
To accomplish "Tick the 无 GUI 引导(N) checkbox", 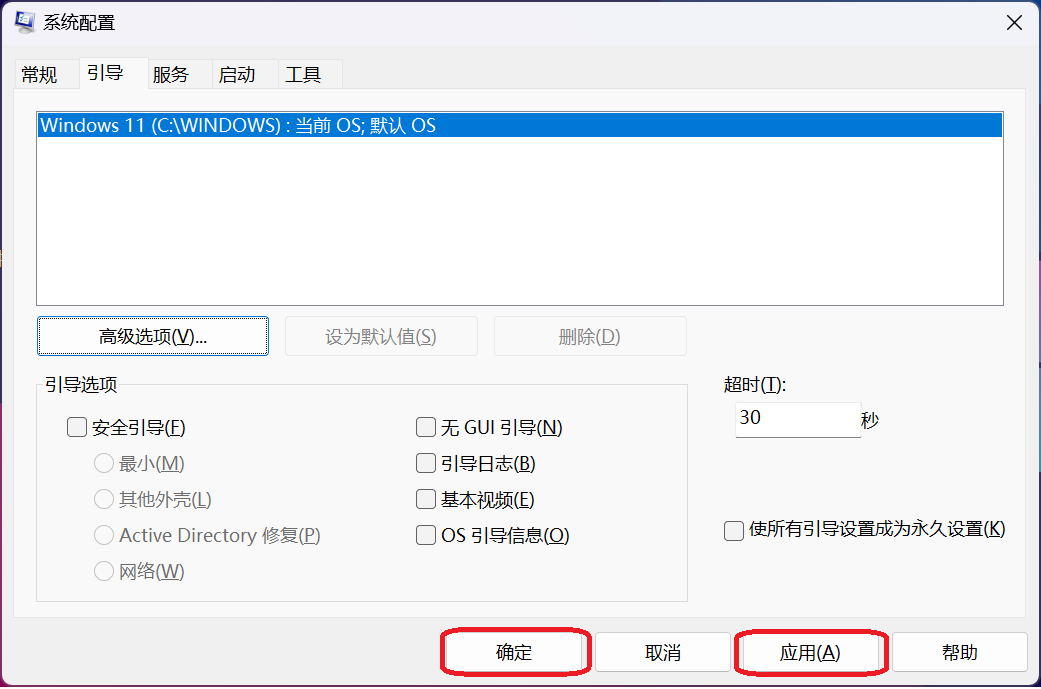I will 426,427.
